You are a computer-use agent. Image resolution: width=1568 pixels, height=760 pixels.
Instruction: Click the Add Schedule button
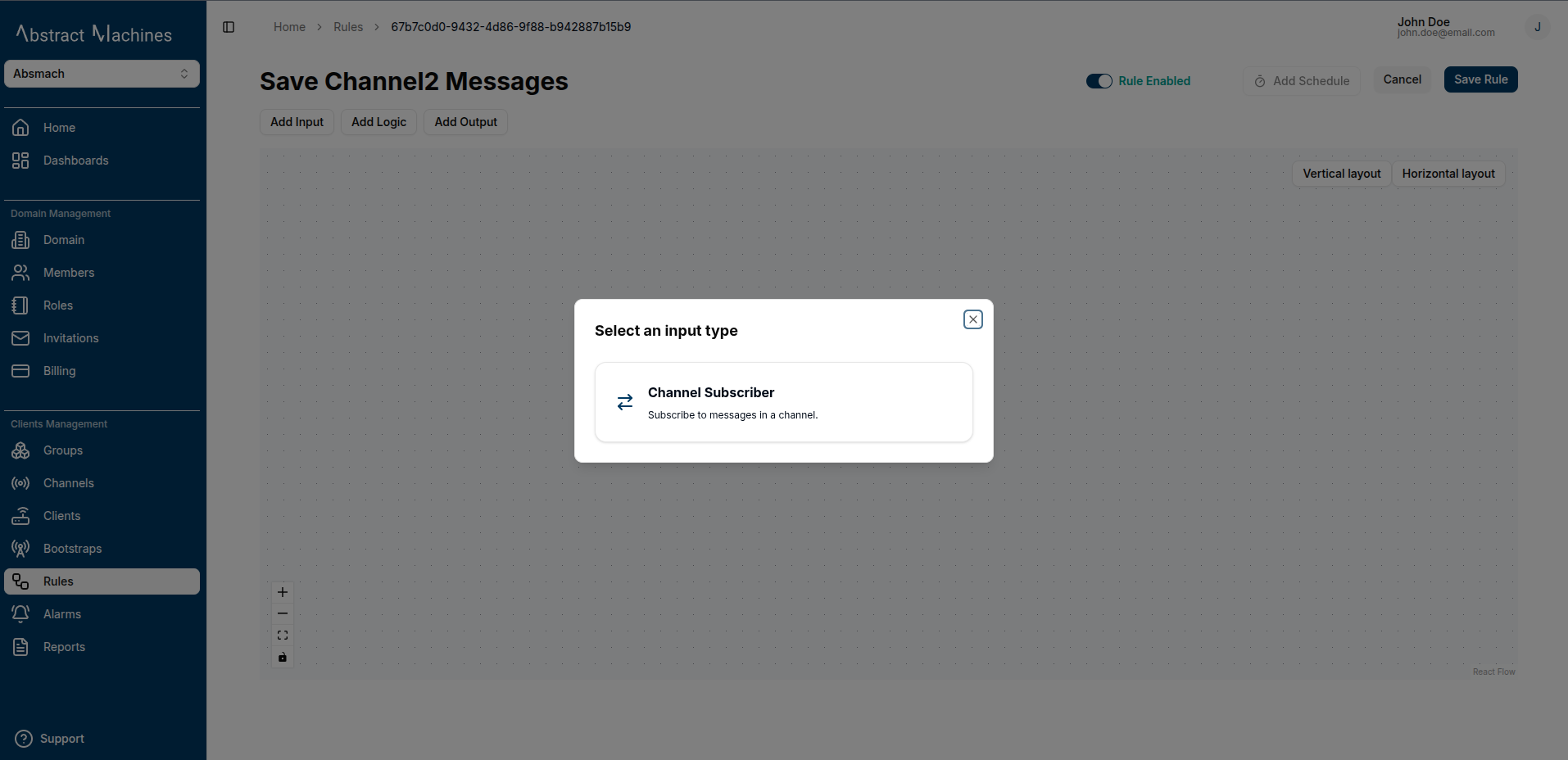[1301, 81]
